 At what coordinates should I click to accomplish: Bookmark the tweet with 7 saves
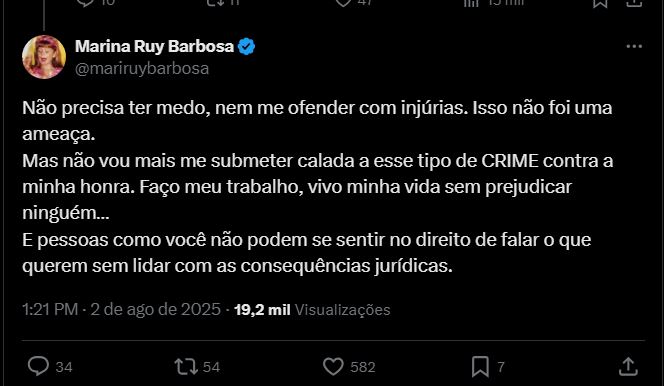click(480, 367)
